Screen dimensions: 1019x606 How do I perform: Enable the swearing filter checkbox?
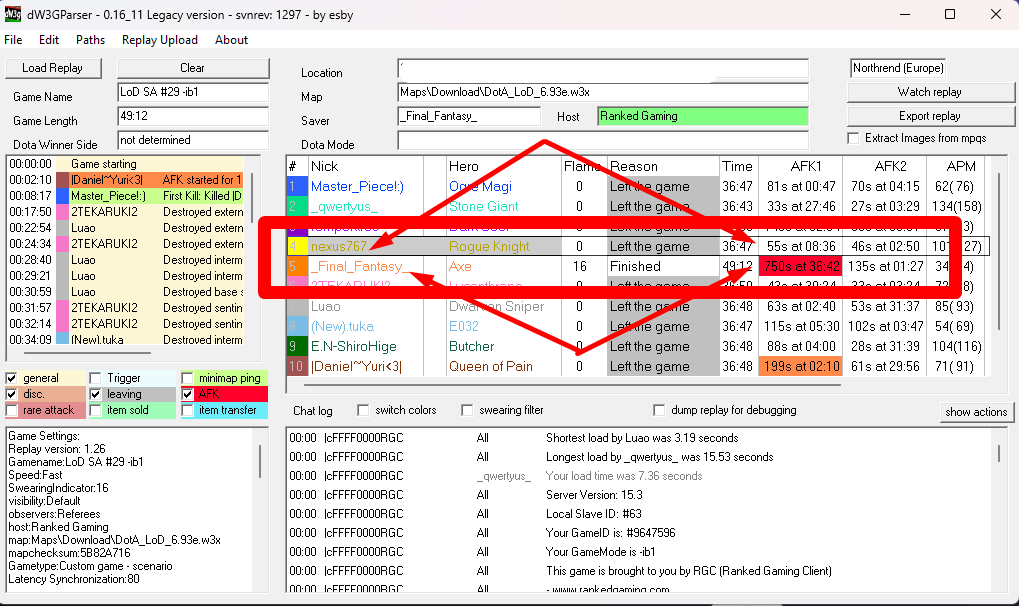(x=467, y=410)
